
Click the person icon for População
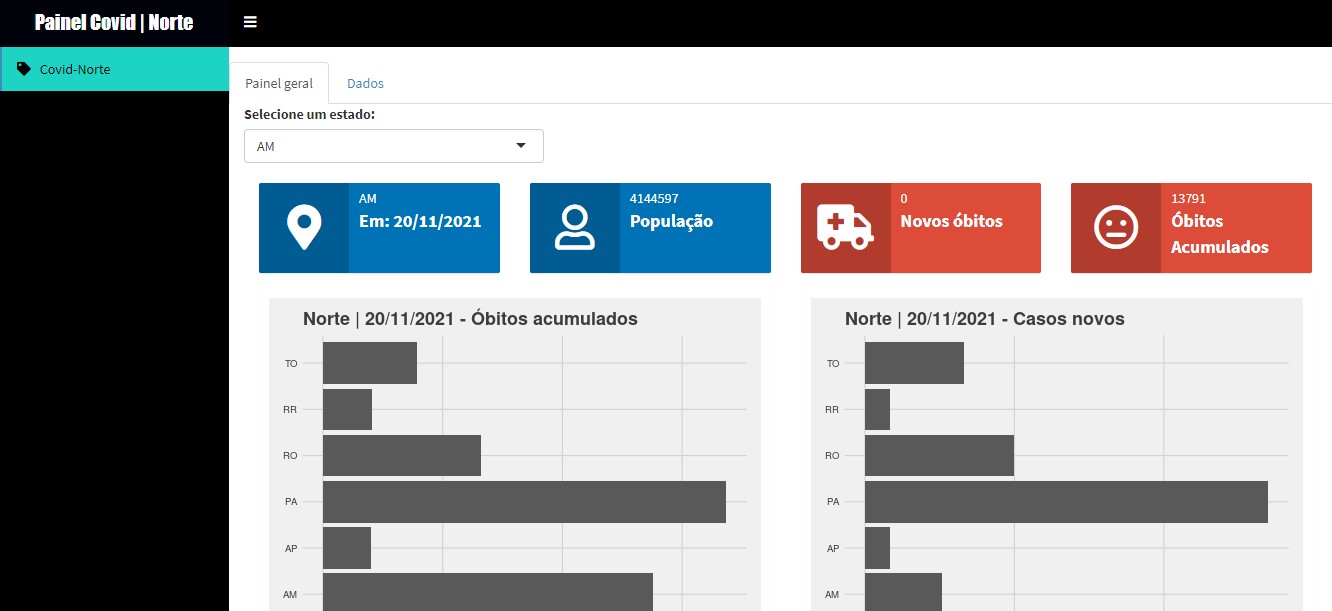point(574,228)
